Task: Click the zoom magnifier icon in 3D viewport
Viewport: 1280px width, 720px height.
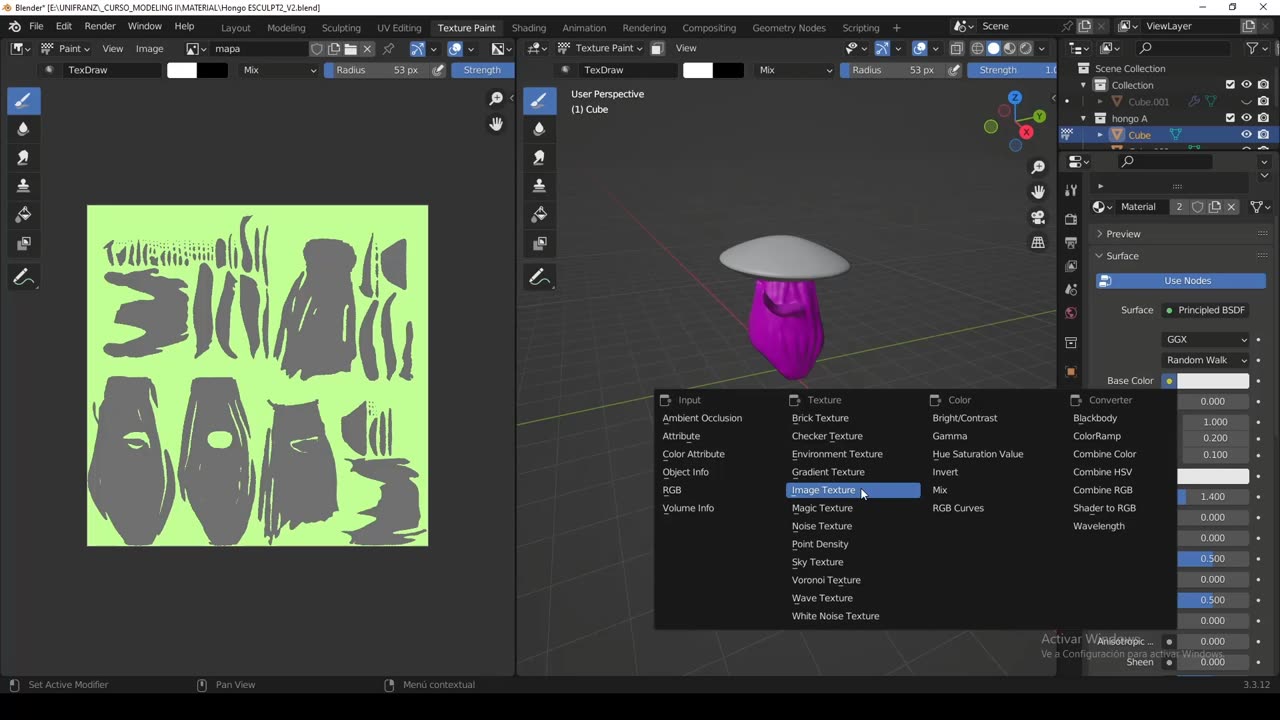Action: tap(1038, 167)
